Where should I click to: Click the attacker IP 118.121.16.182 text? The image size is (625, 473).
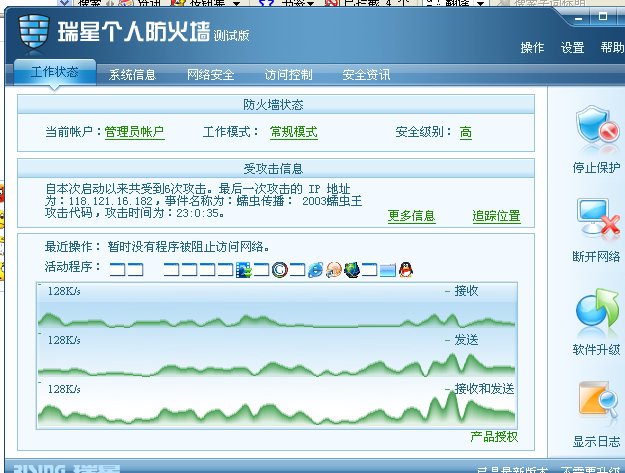click(x=111, y=201)
